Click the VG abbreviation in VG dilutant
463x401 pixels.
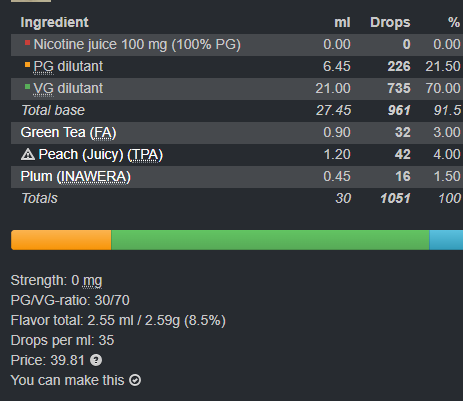43,89
